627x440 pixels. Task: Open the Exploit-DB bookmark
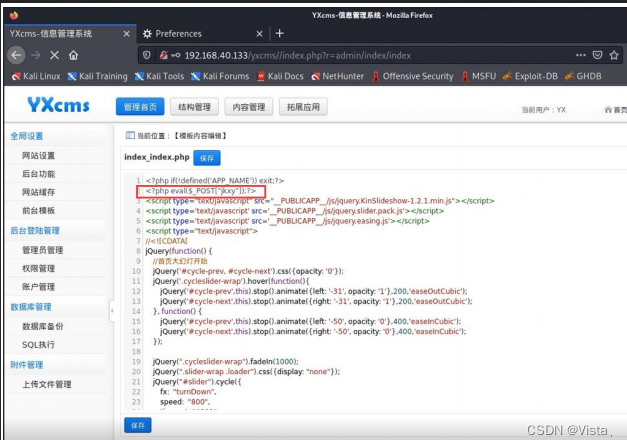tap(530, 76)
